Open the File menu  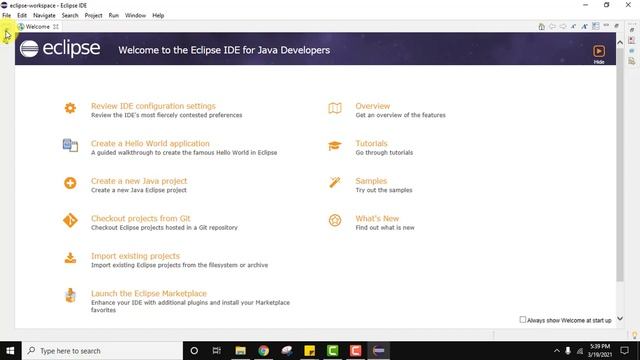coord(7,16)
